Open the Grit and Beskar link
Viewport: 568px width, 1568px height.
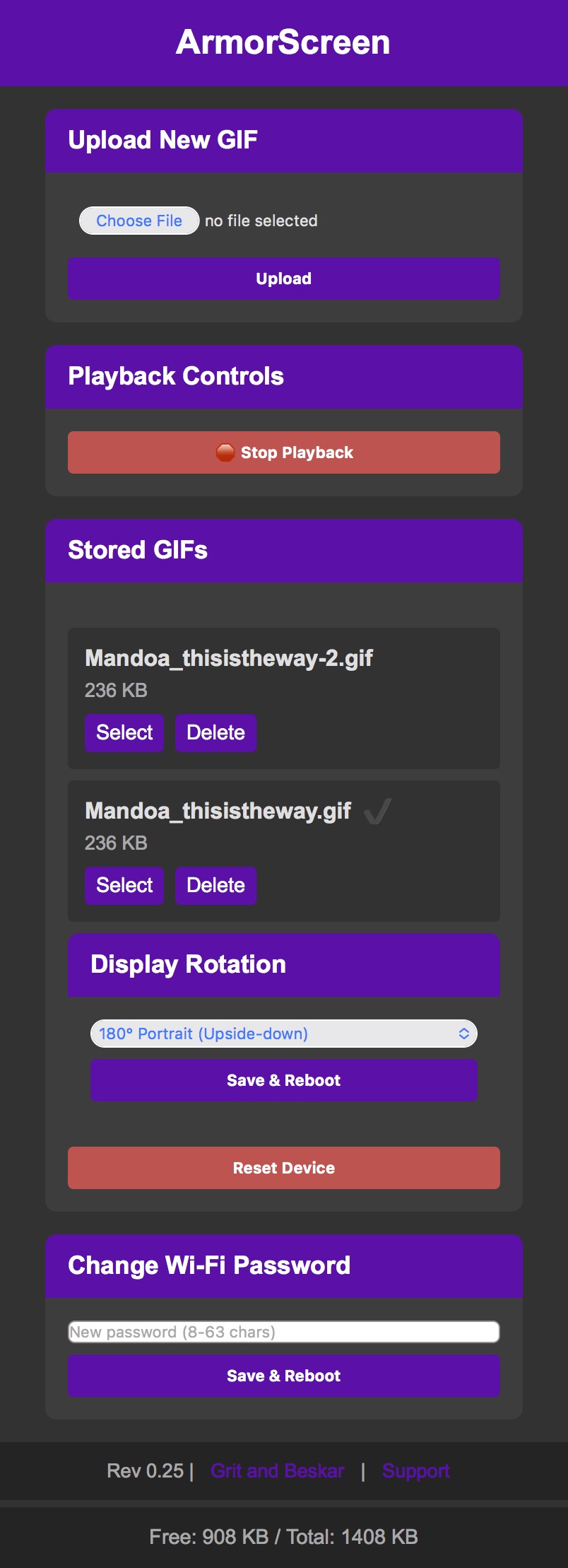coord(278,1471)
